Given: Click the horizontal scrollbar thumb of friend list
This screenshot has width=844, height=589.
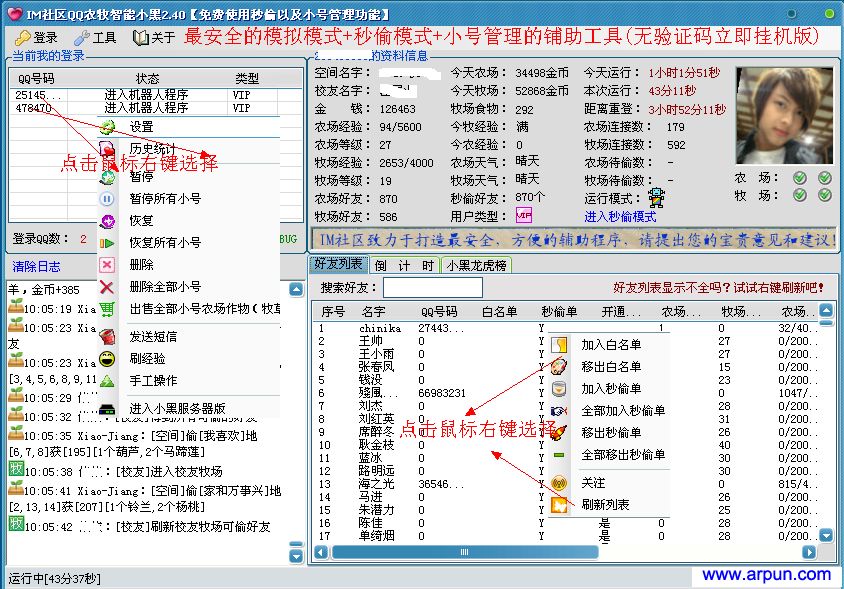Looking at the screenshot, I should pos(465,552).
